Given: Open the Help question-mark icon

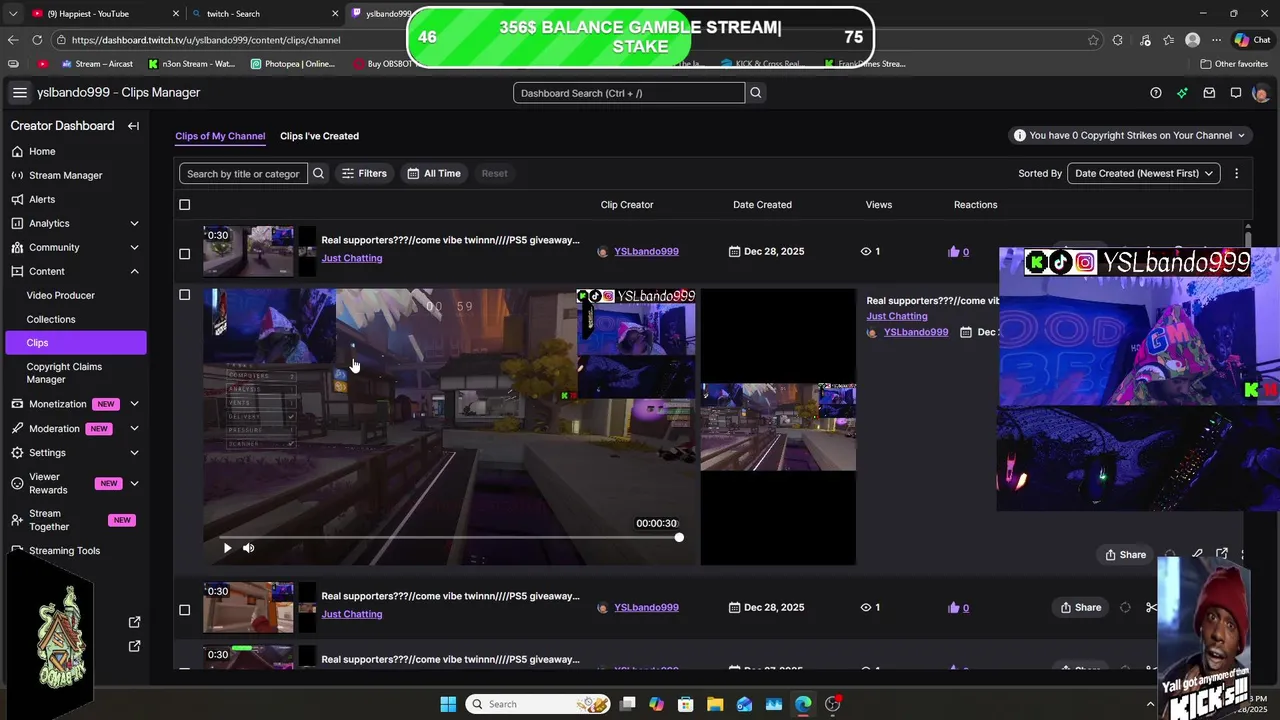Looking at the screenshot, I should point(1156,93).
